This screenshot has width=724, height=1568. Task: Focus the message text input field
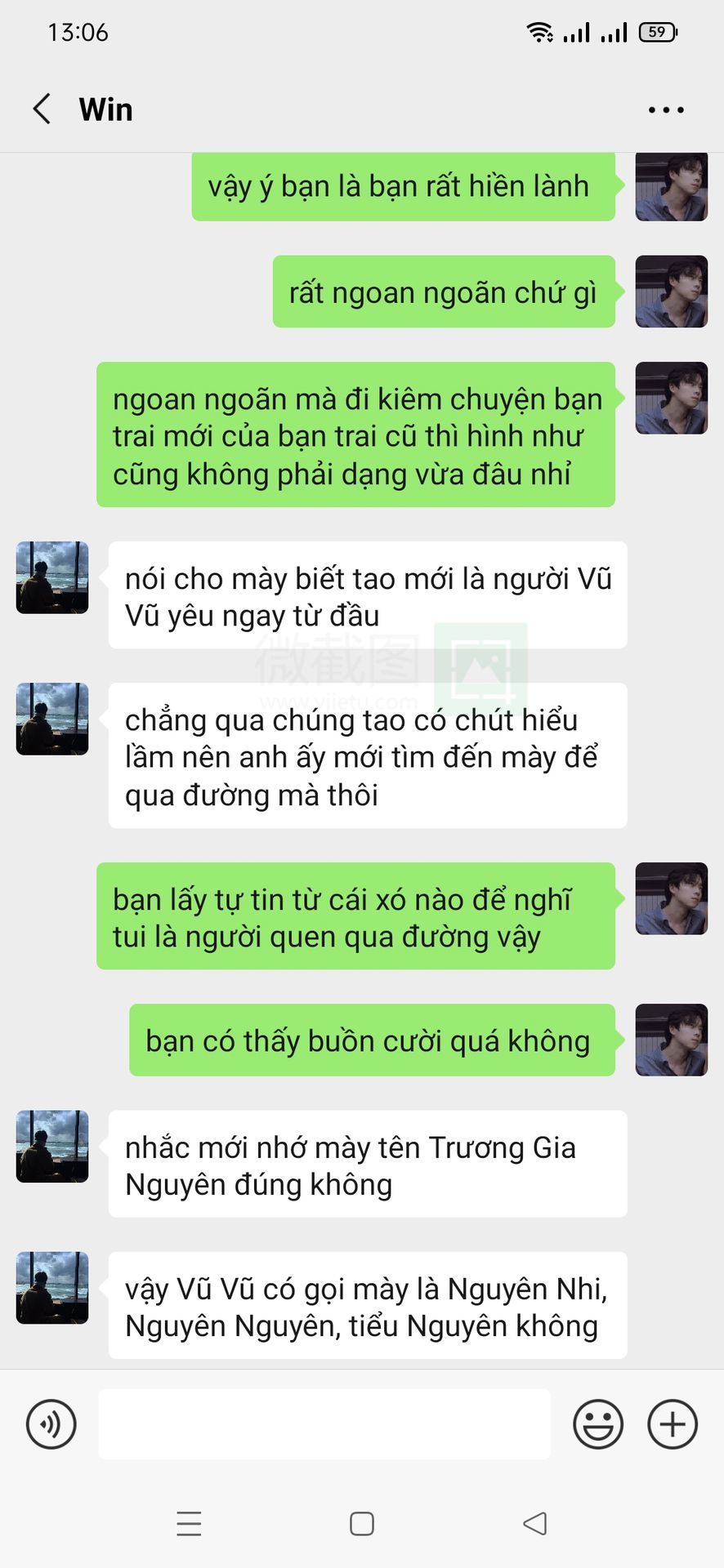pos(324,1424)
